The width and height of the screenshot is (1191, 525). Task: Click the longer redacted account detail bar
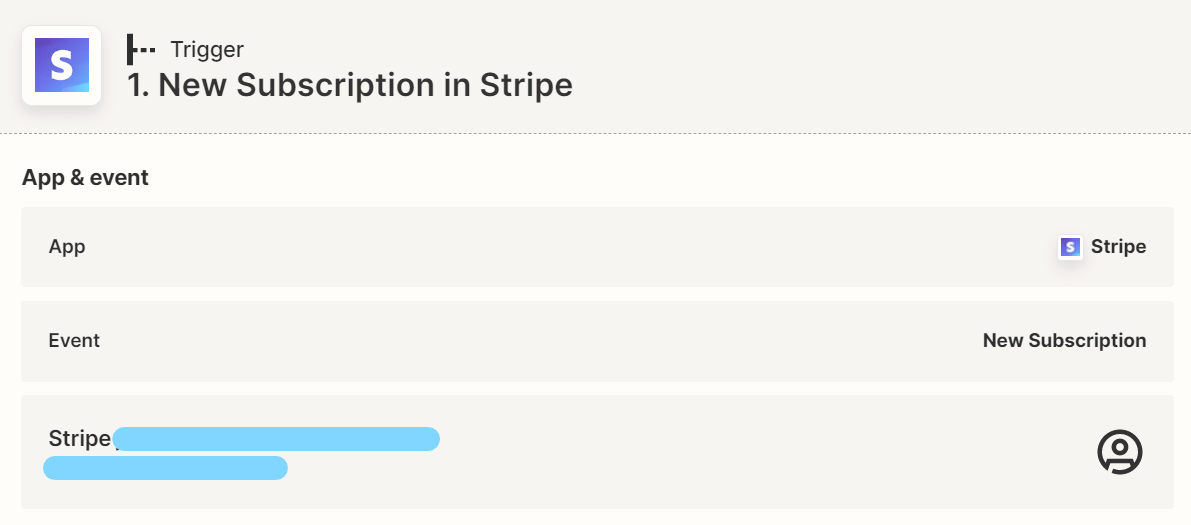pos(276,438)
